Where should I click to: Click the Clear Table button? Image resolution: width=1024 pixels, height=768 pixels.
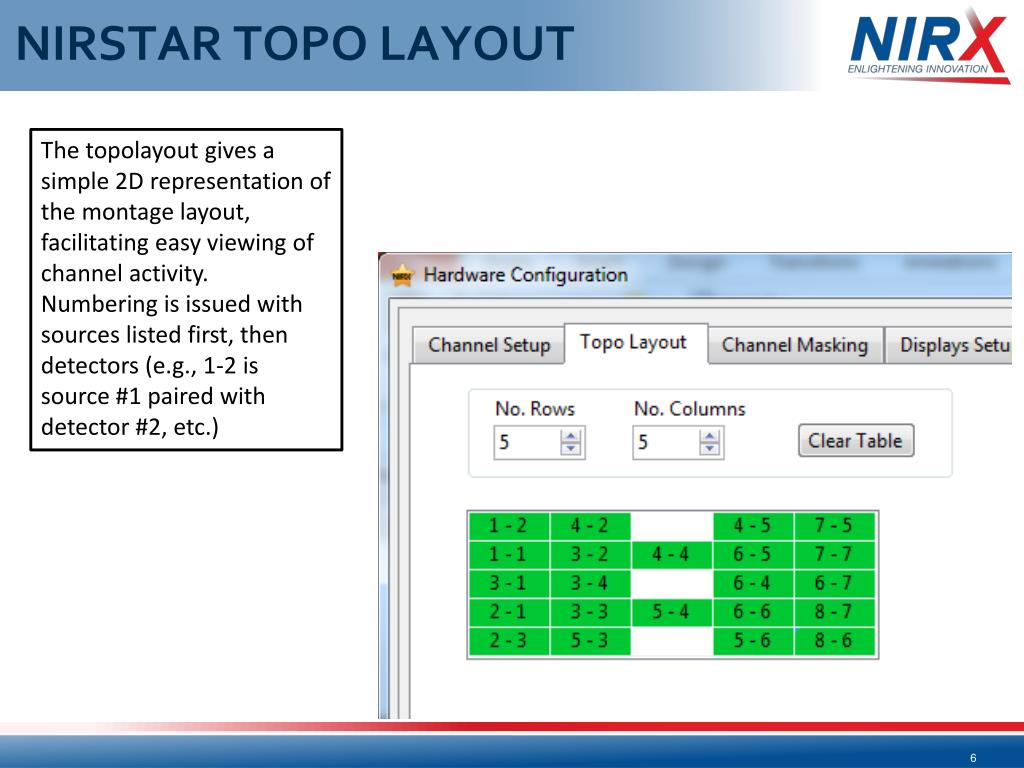coord(856,441)
